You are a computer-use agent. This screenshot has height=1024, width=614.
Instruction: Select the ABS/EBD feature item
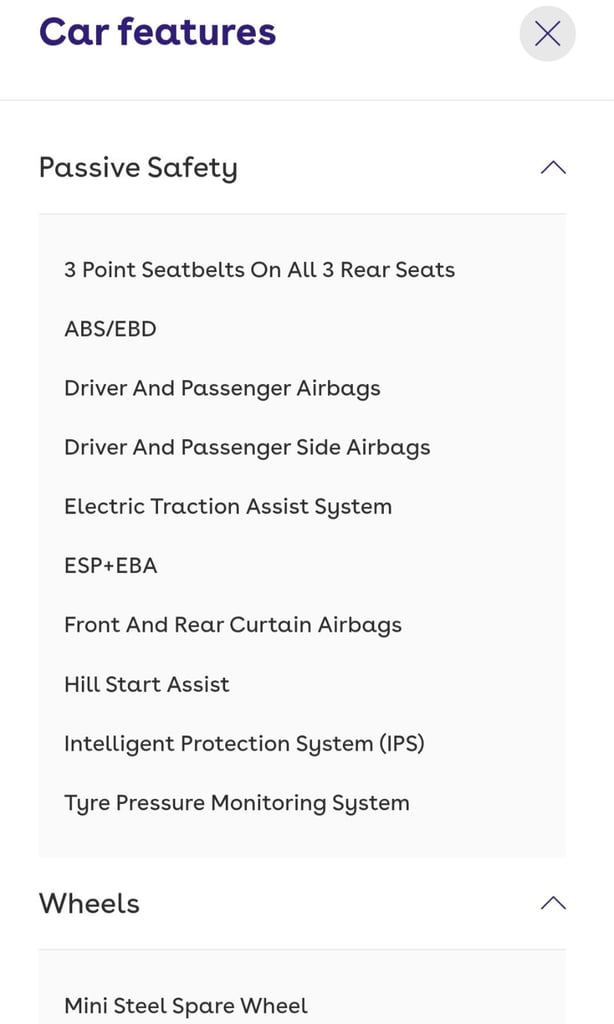tap(110, 329)
